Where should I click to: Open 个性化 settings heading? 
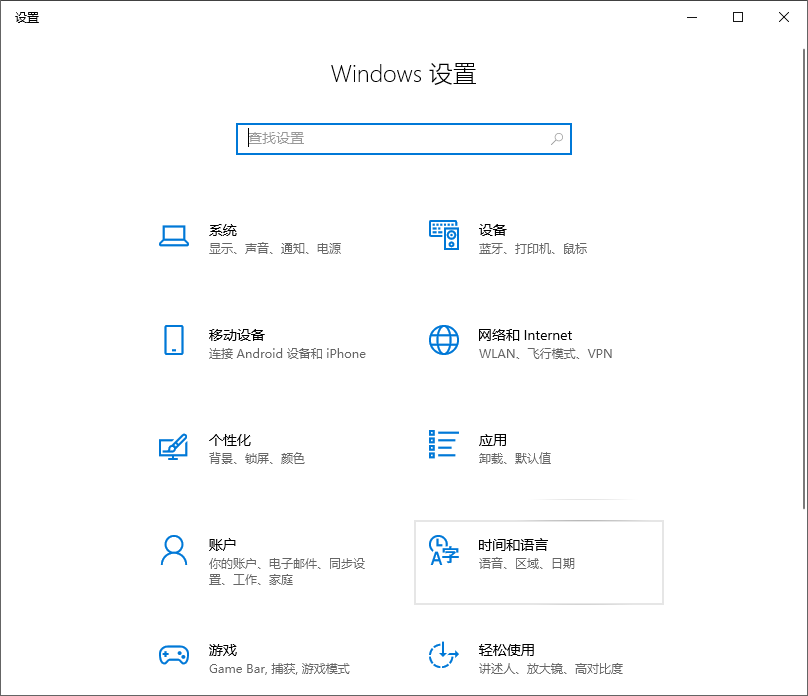point(229,440)
